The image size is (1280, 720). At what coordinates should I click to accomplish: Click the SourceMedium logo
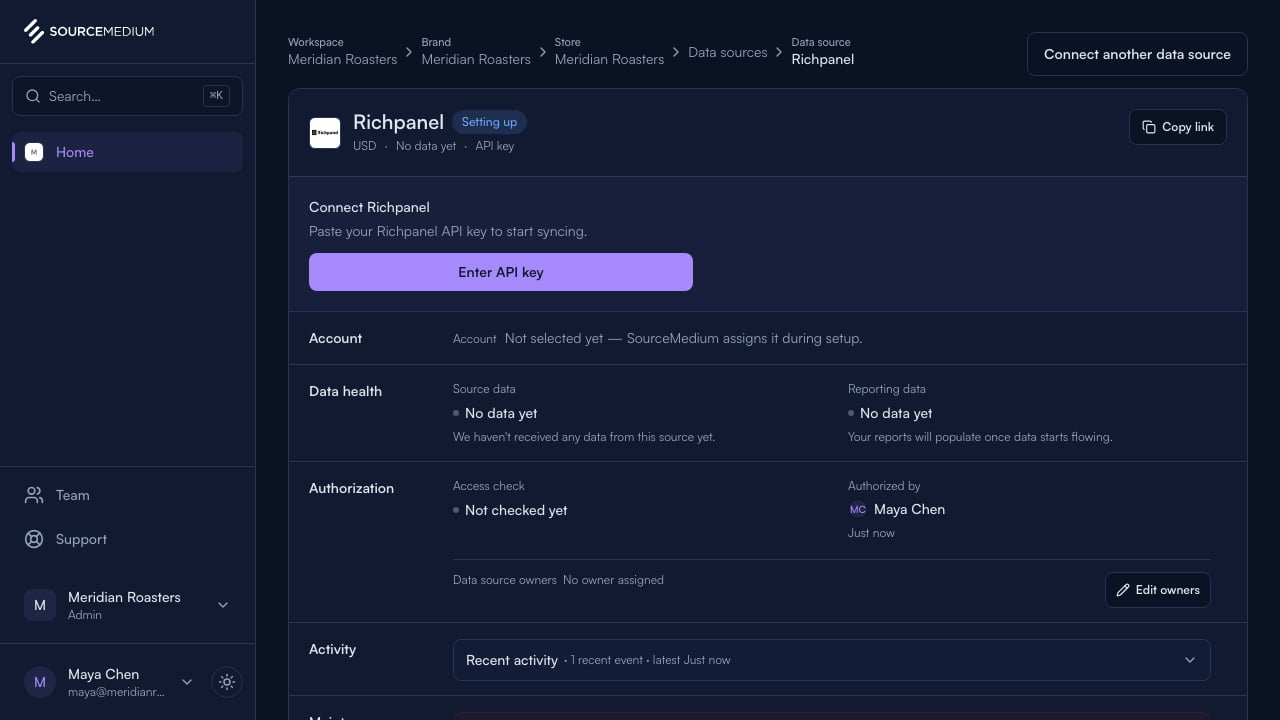coord(88,31)
